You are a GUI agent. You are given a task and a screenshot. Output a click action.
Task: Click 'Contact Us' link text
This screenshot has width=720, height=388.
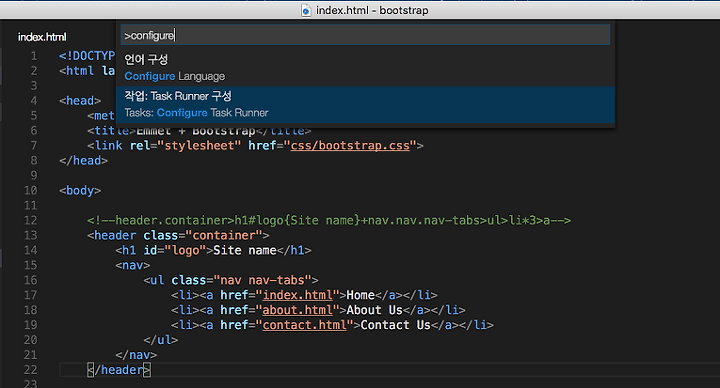pyautogui.click(x=395, y=325)
